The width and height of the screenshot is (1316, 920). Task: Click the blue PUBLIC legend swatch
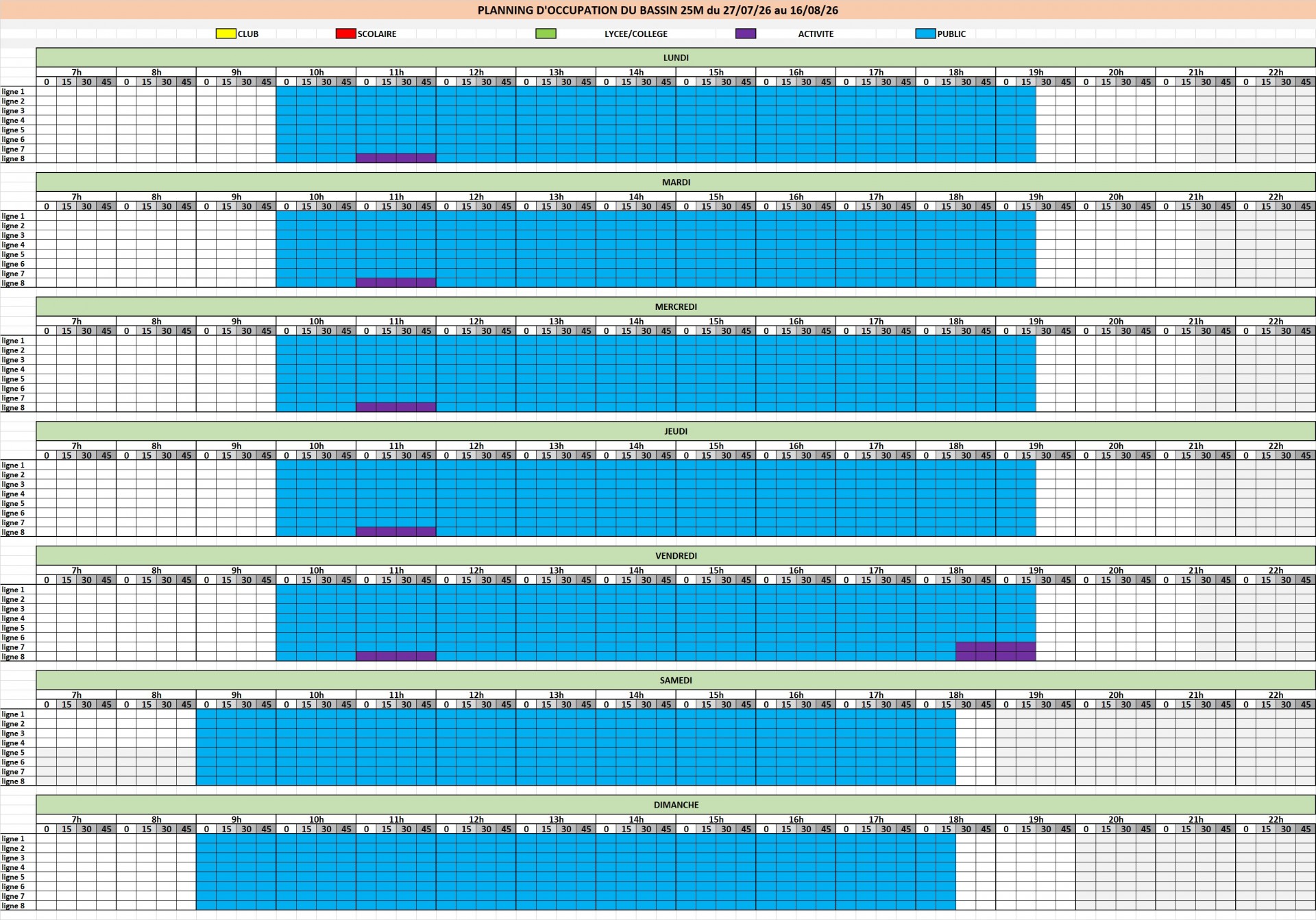[926, 34]
